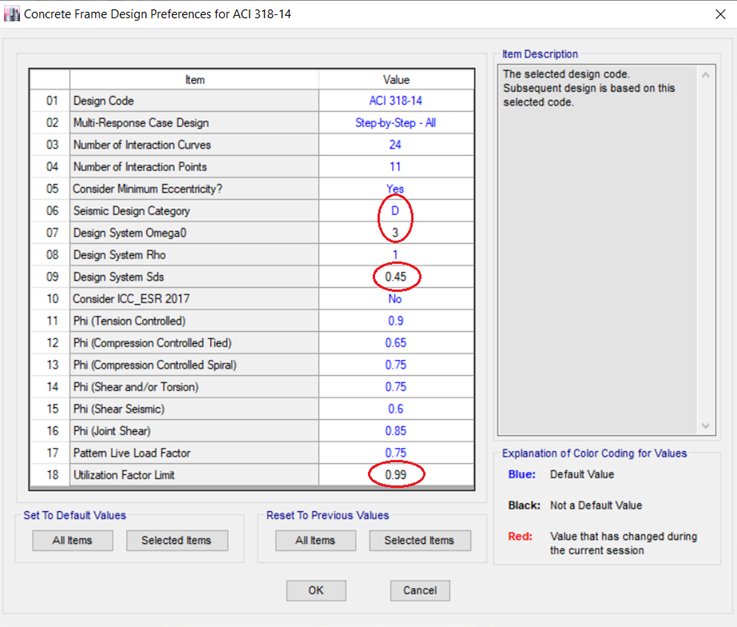737x627 pixels.
Task: Select the Design System Omega0 value cell
Action: pyautogui.click(x=396, y=233)
